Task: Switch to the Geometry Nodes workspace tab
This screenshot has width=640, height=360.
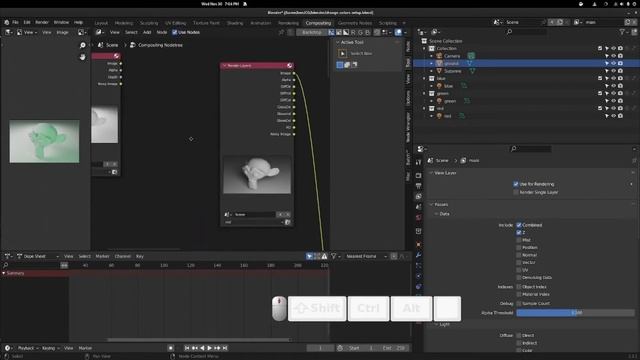Action: (355, 23)
